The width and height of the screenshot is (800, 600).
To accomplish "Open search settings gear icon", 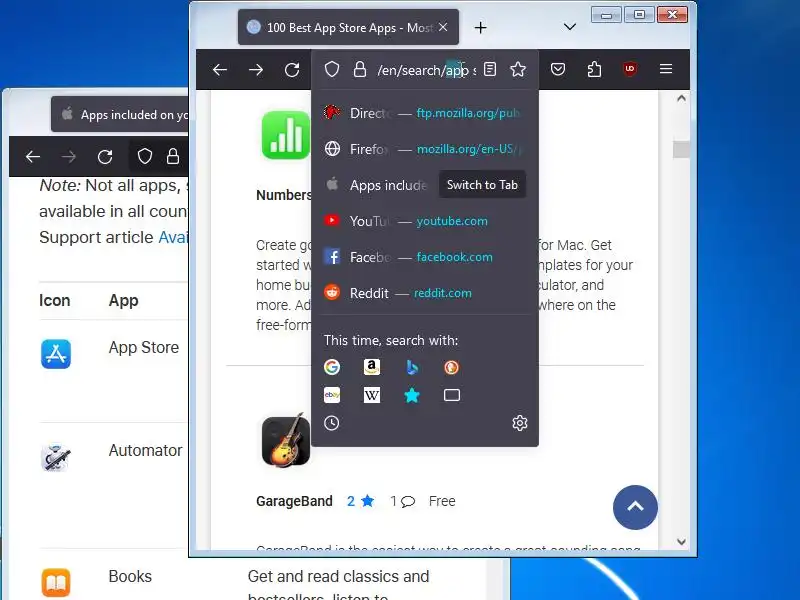I will (x=520, y=423).
